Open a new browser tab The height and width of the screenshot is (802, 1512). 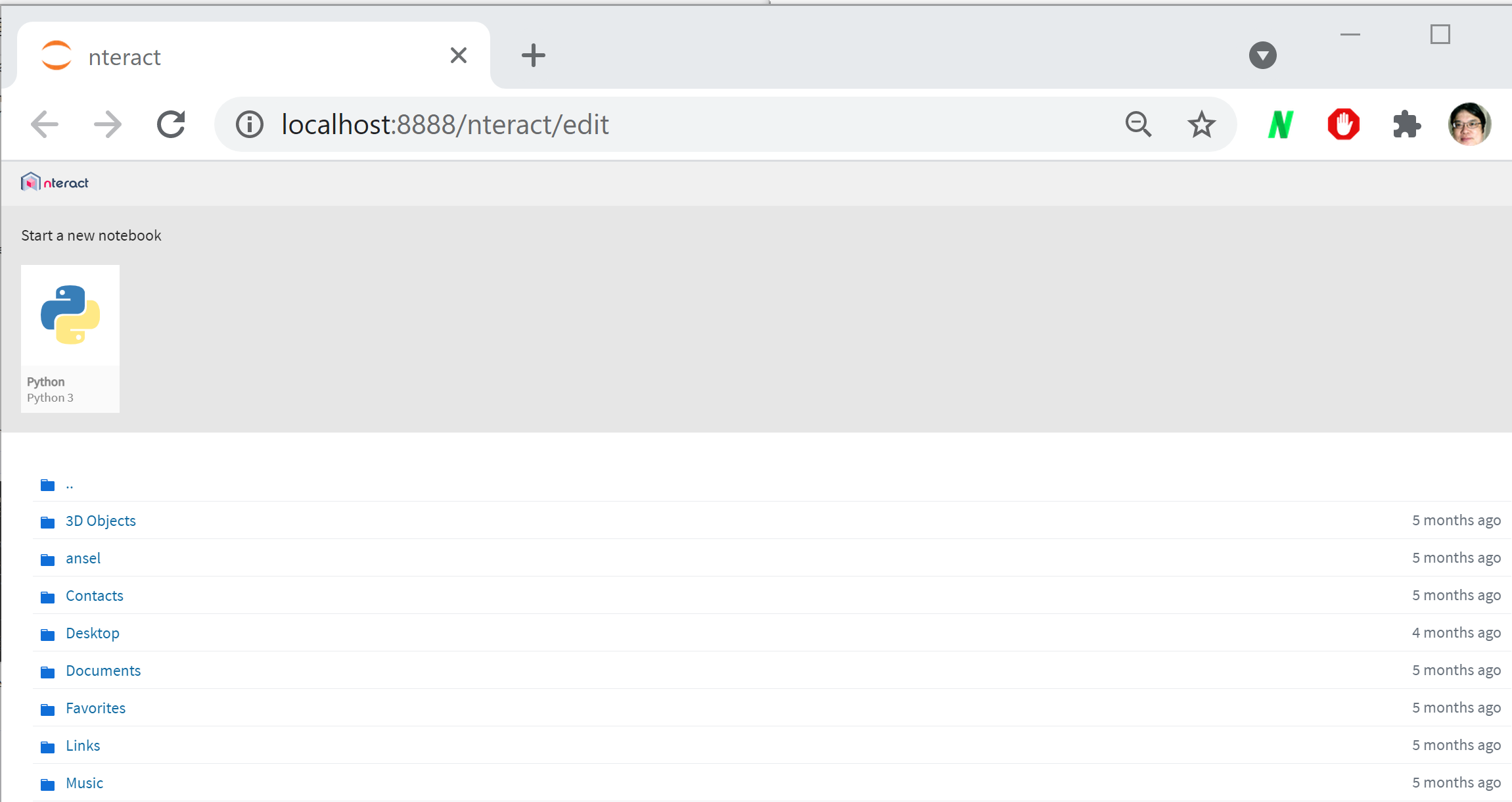click(533, 55)
